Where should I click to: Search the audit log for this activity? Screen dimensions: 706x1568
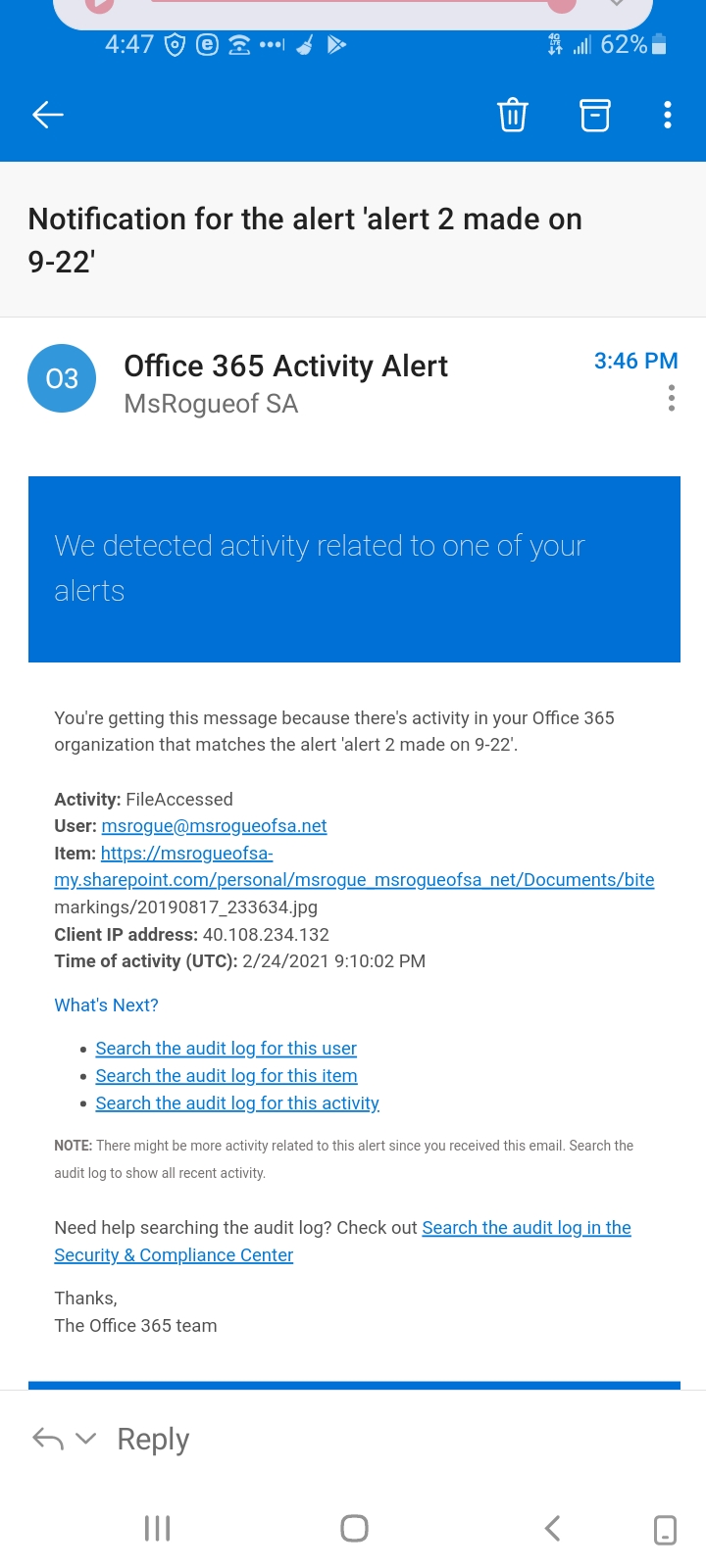pos(236,1103)
